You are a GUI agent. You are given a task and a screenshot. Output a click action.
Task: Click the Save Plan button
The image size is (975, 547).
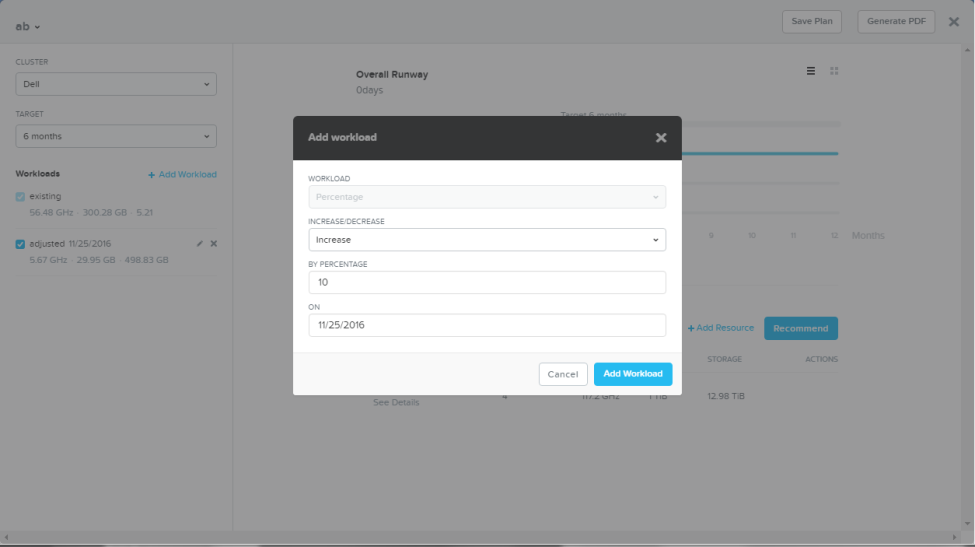811,21
